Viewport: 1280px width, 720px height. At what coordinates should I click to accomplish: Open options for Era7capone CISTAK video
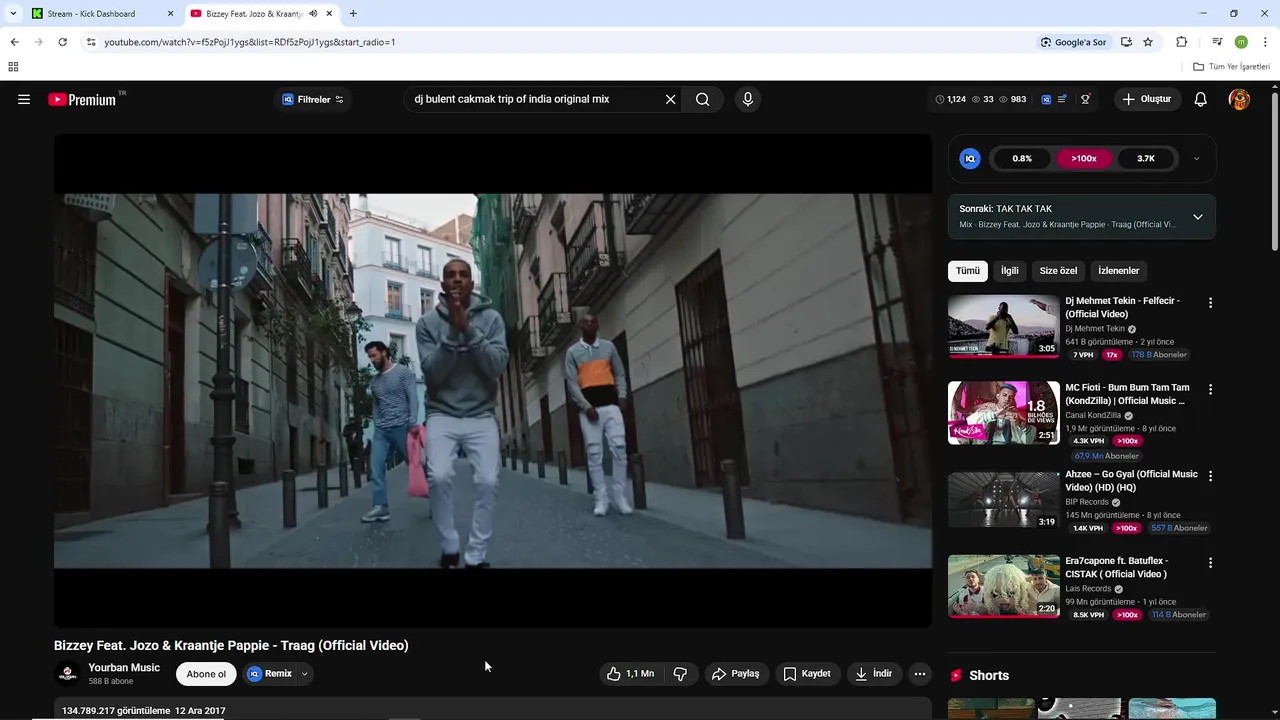pos(1210,563)
